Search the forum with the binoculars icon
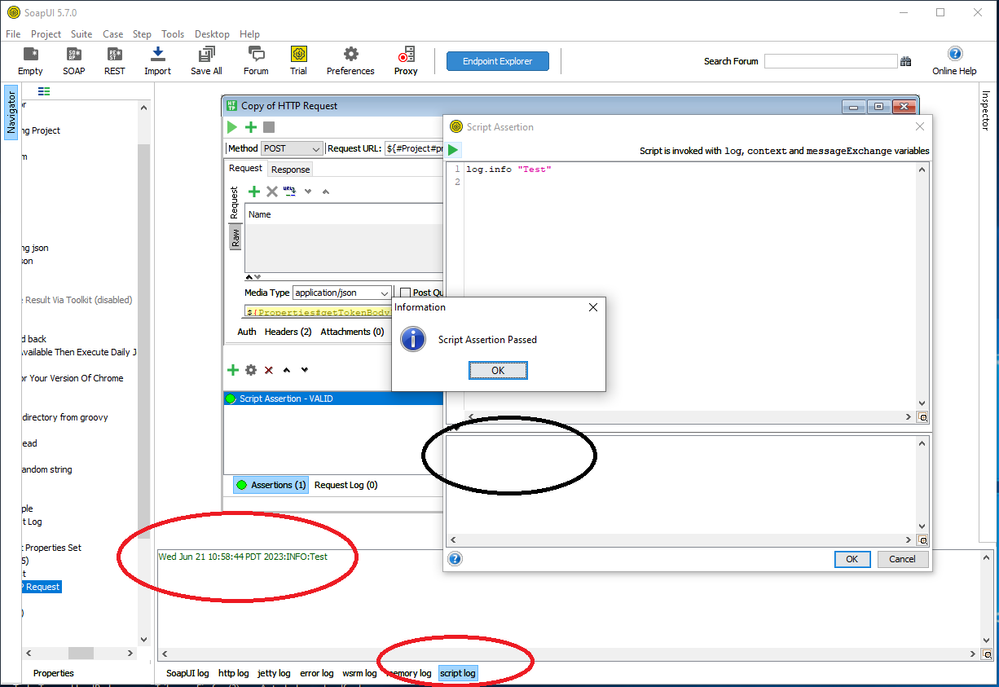 click(905, 61)
